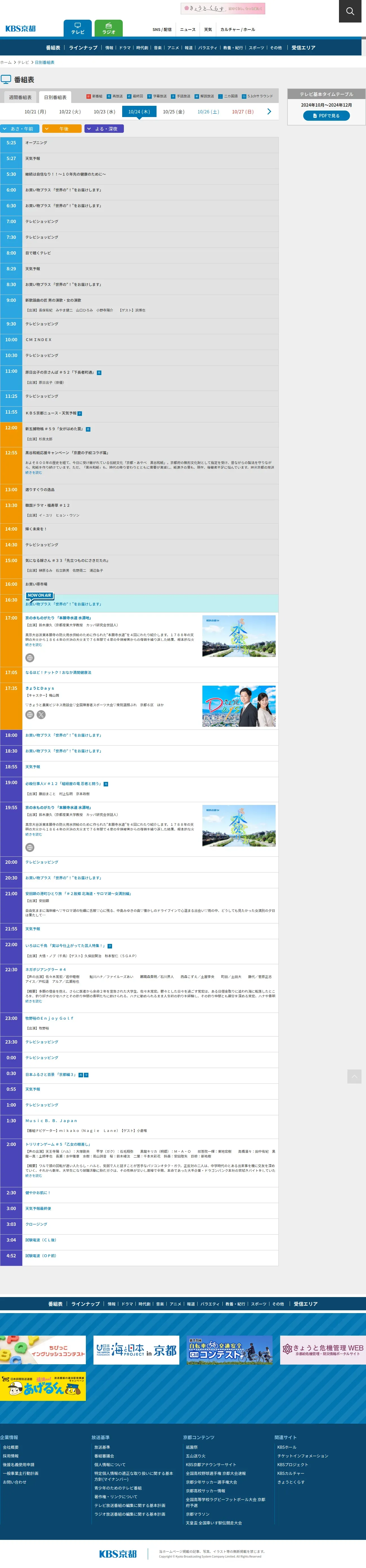
Task: Open 番組表 in top navigation bar
Action: pyautogui.click(x=53, y=48)
